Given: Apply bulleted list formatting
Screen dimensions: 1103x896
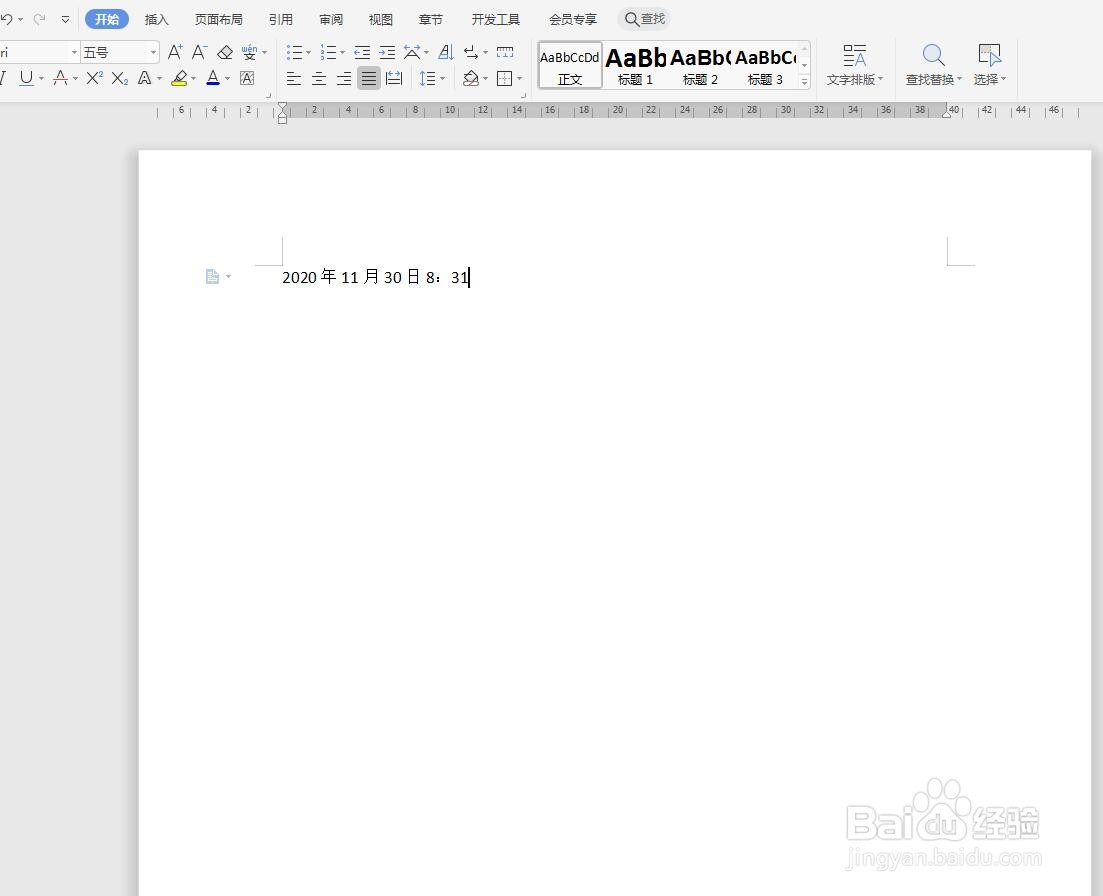Looking at the screenshot, I should 295,52.
